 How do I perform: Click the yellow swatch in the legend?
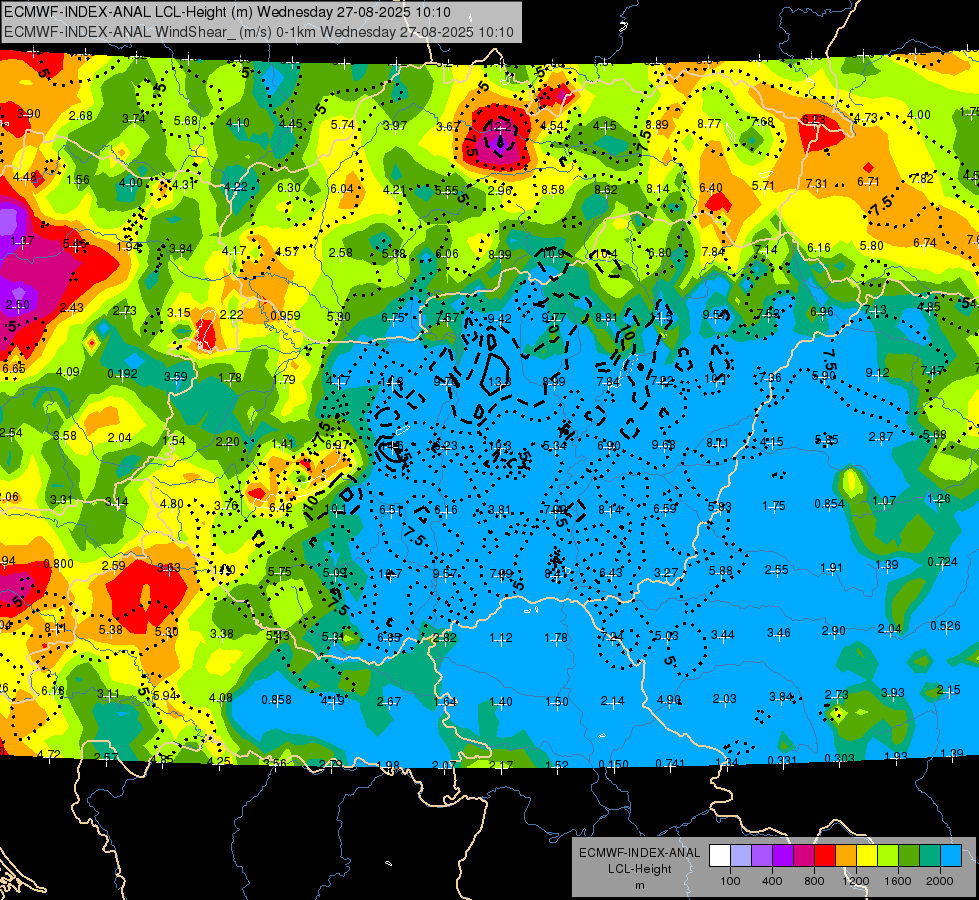(x=867, y=856)
